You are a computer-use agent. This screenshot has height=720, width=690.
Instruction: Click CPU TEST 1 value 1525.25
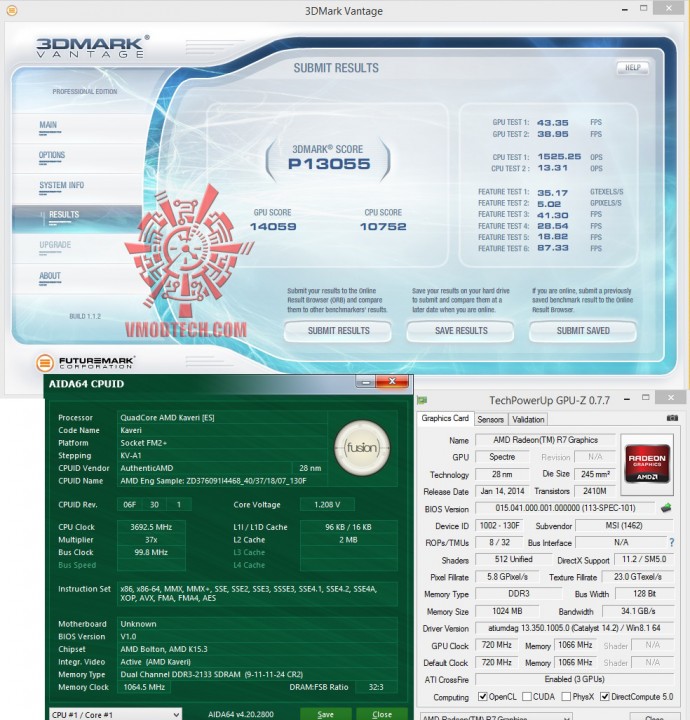click(x=559, y=157)
